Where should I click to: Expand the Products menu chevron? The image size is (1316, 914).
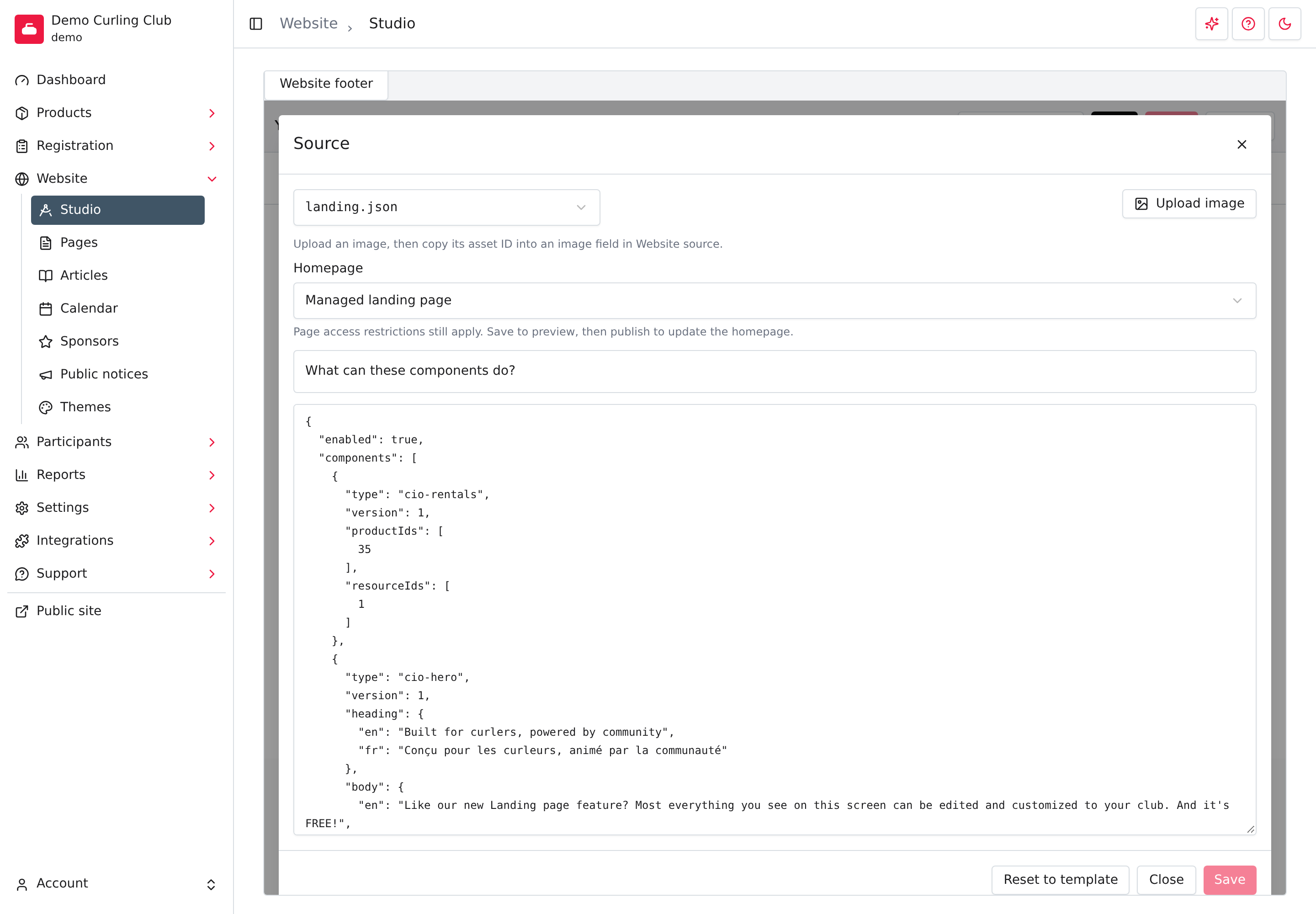click(212, 113)
